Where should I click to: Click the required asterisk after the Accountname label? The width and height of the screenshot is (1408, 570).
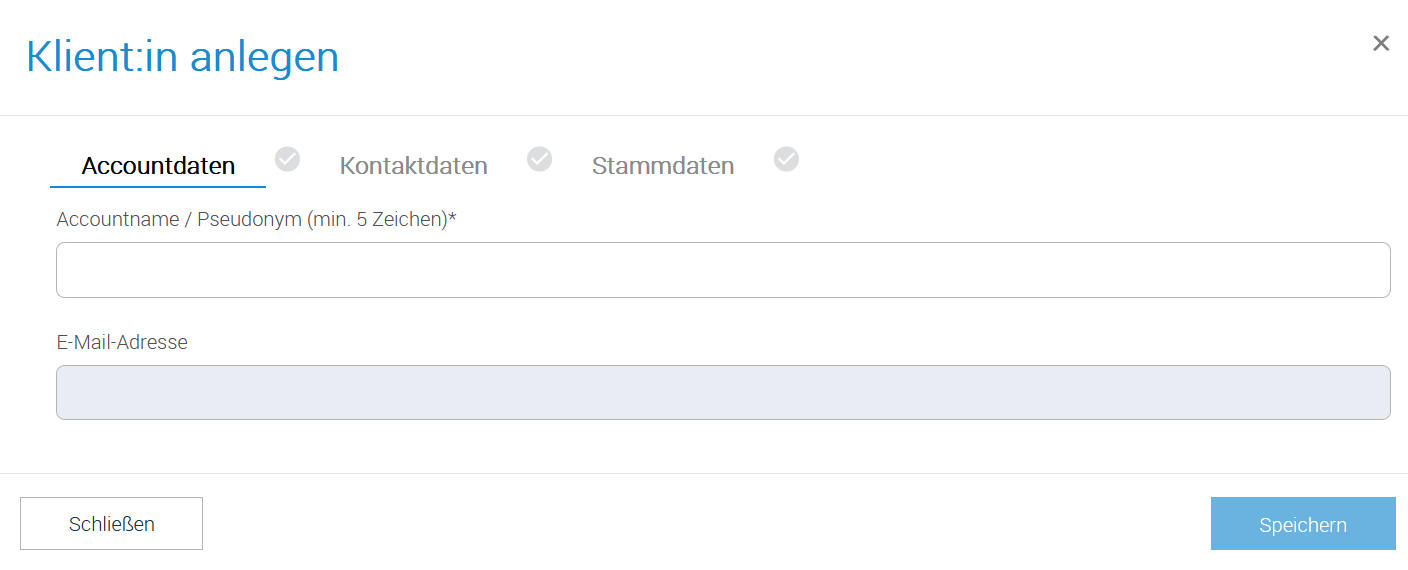coord(452,217)
